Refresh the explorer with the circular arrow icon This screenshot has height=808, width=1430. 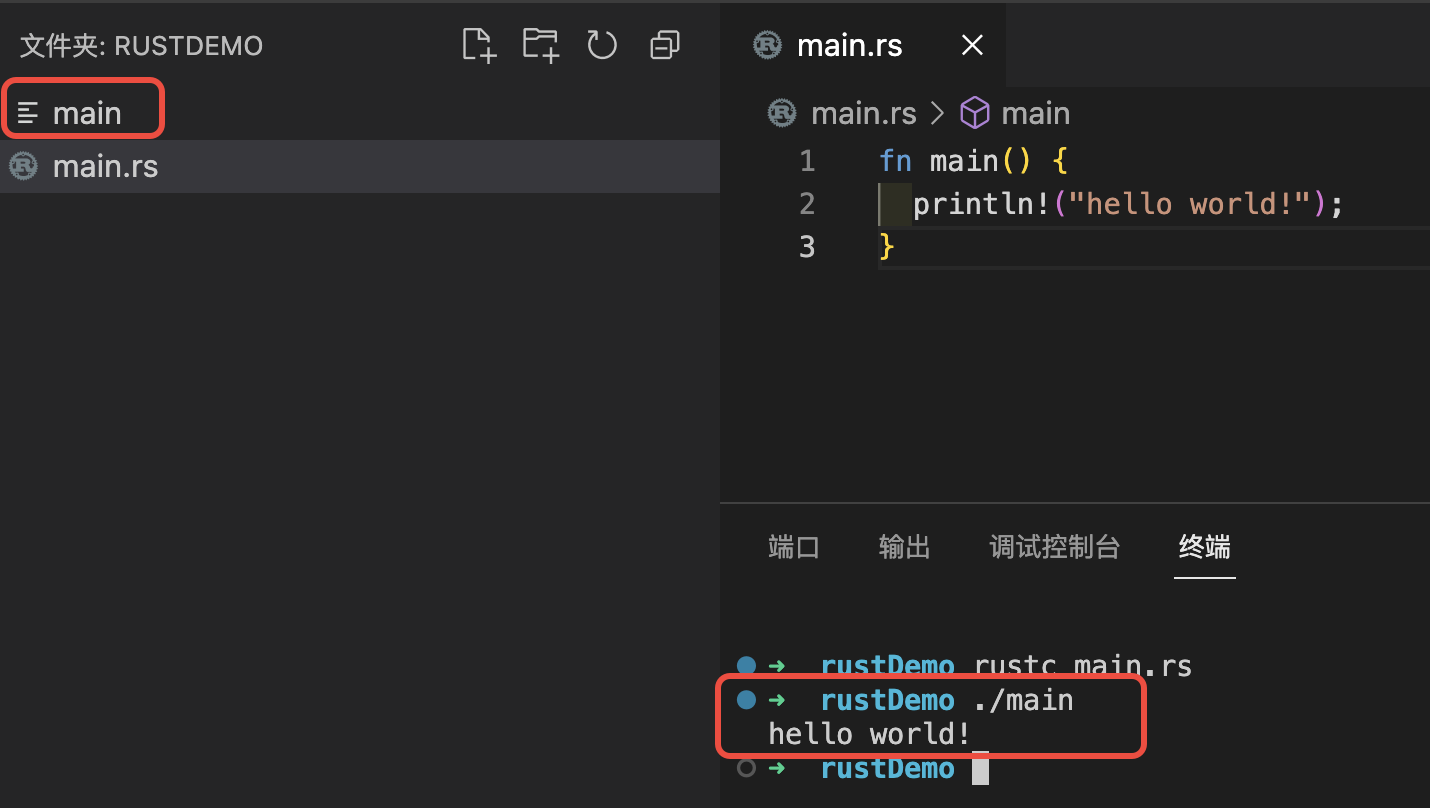pos(602,45)
